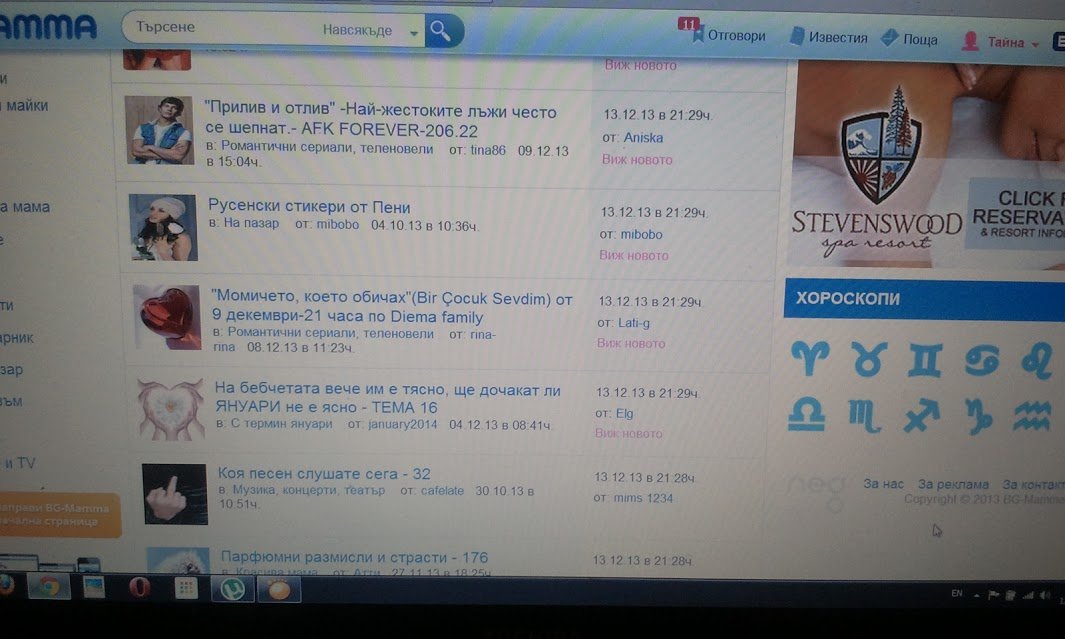The image size is (1065, 639).
Task: Open user Elg's profile
Action: (624, 413)
